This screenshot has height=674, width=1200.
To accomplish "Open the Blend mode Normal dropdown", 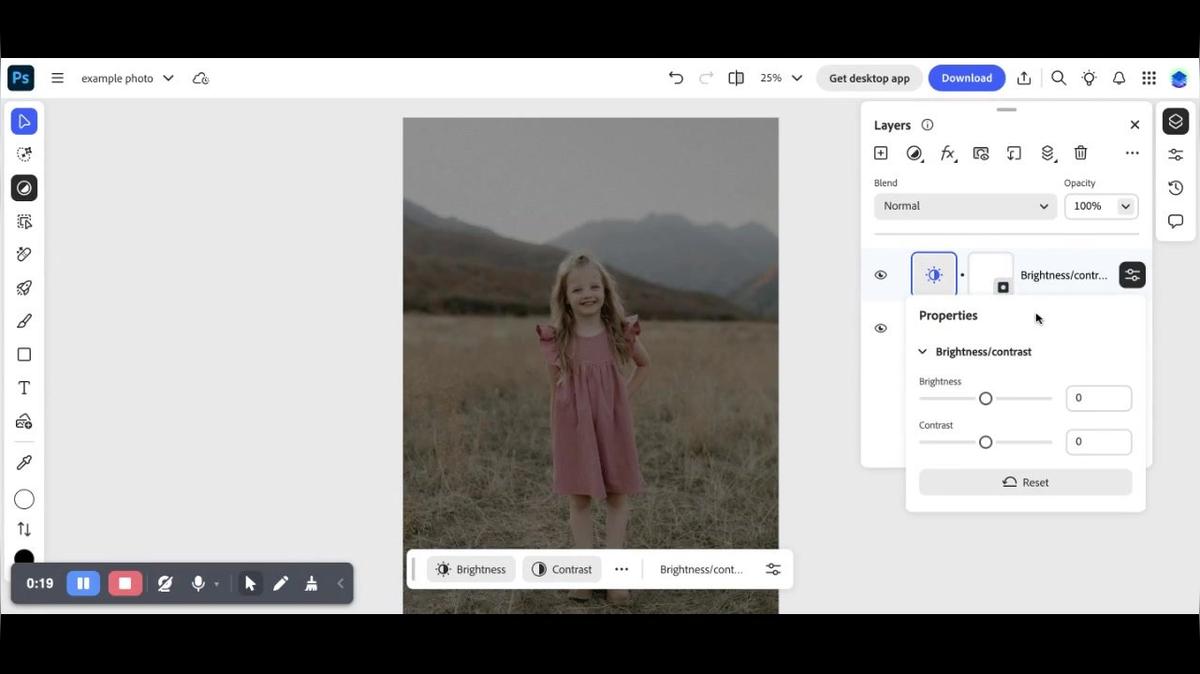I will point(965,206).
